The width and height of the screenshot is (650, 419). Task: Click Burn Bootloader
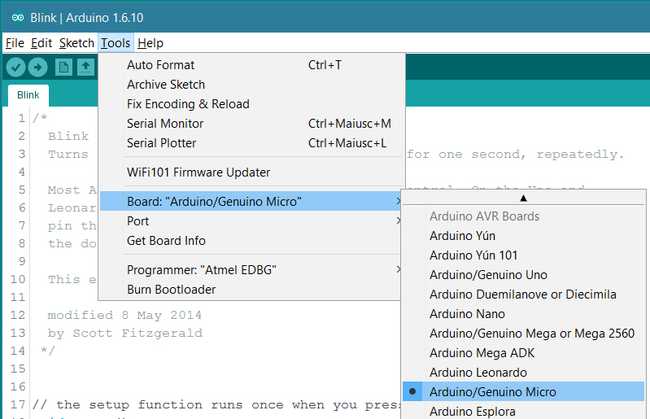pyautogui.click(x=171, y=290)
